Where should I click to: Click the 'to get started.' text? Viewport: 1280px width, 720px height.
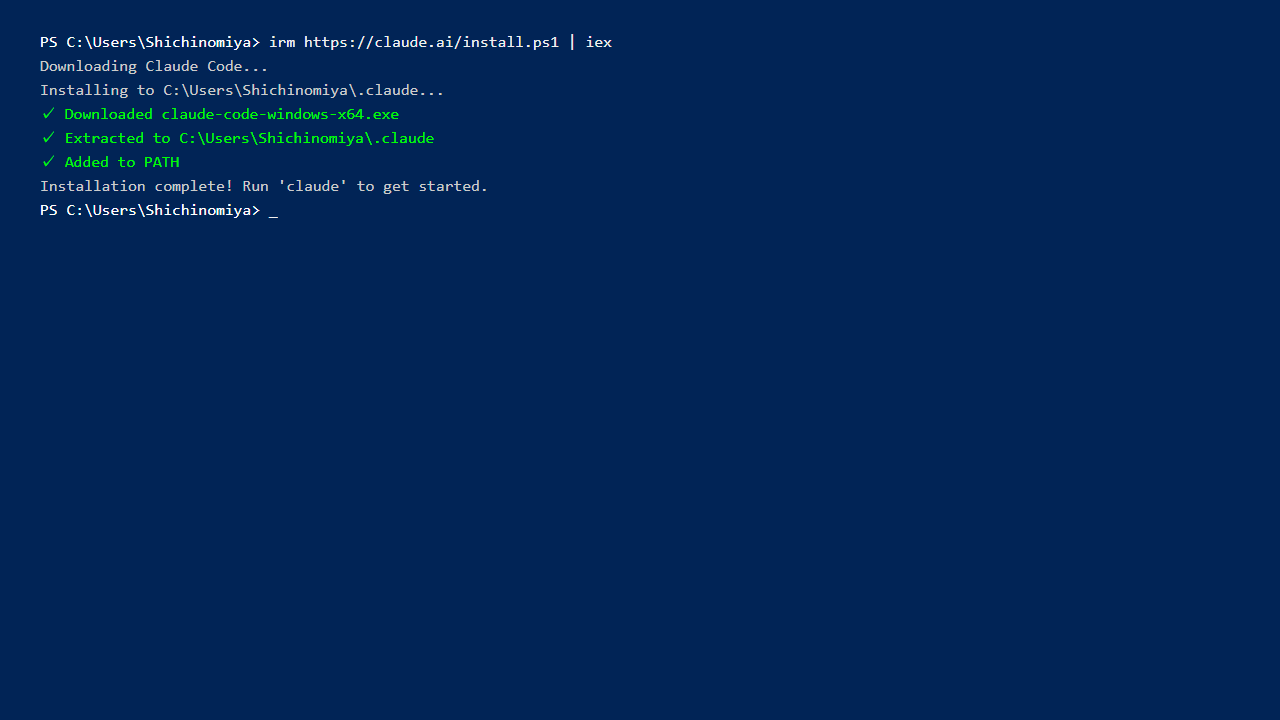(422, 186)
